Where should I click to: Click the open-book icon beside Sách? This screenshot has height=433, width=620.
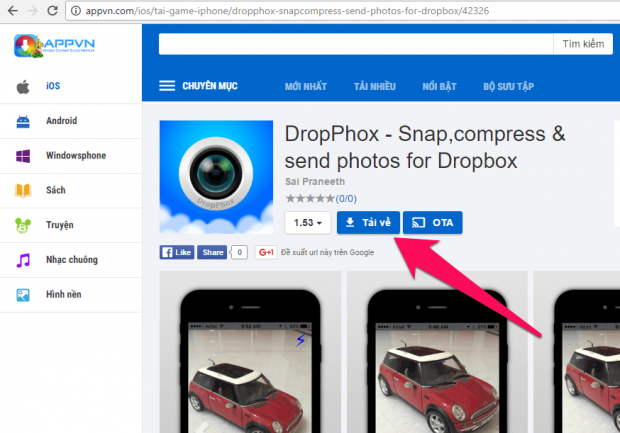coord(23,191)
